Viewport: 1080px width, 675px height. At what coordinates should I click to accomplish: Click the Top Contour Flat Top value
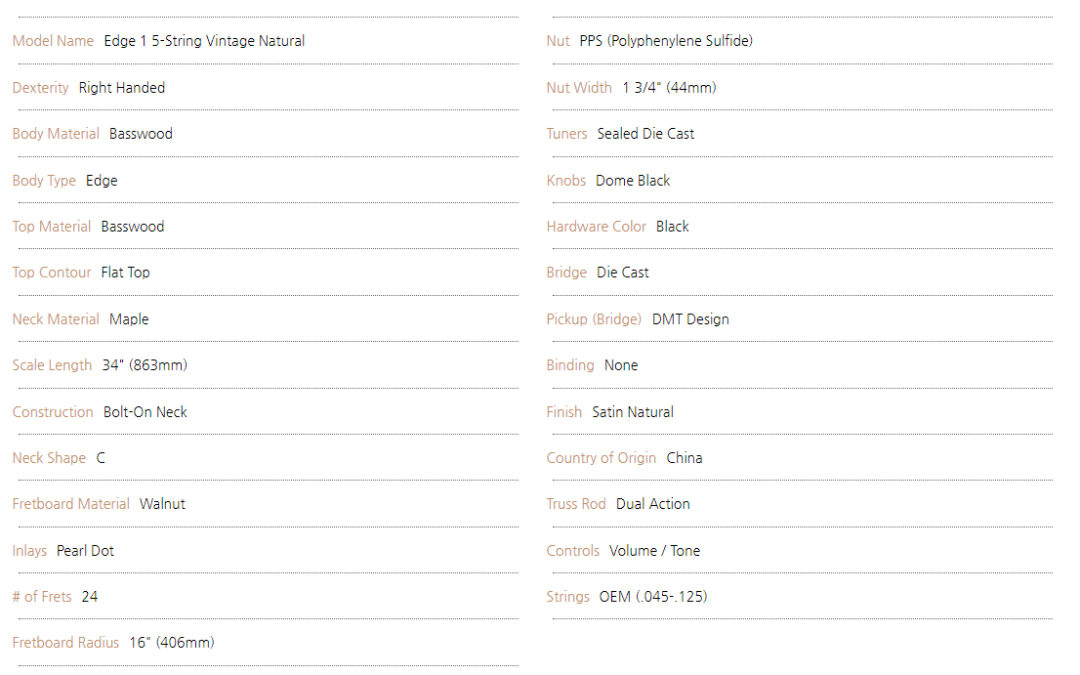click(125, 273)
